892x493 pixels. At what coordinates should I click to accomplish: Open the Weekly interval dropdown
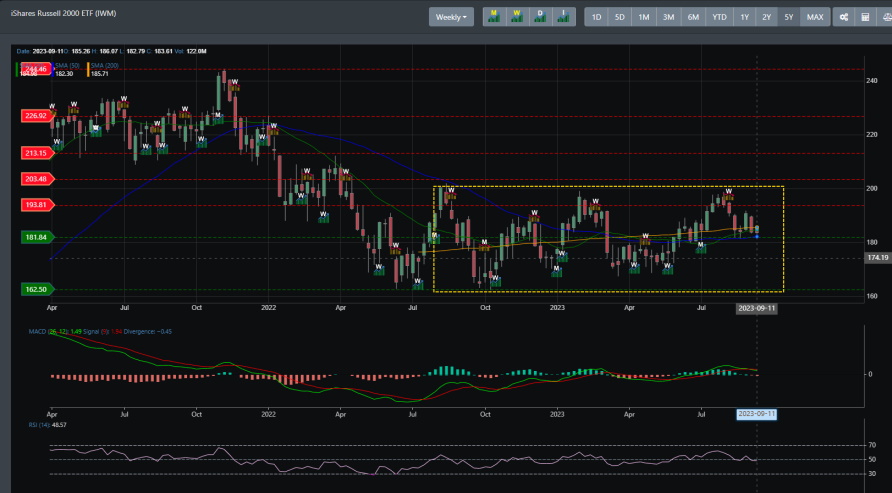[451, 17]
